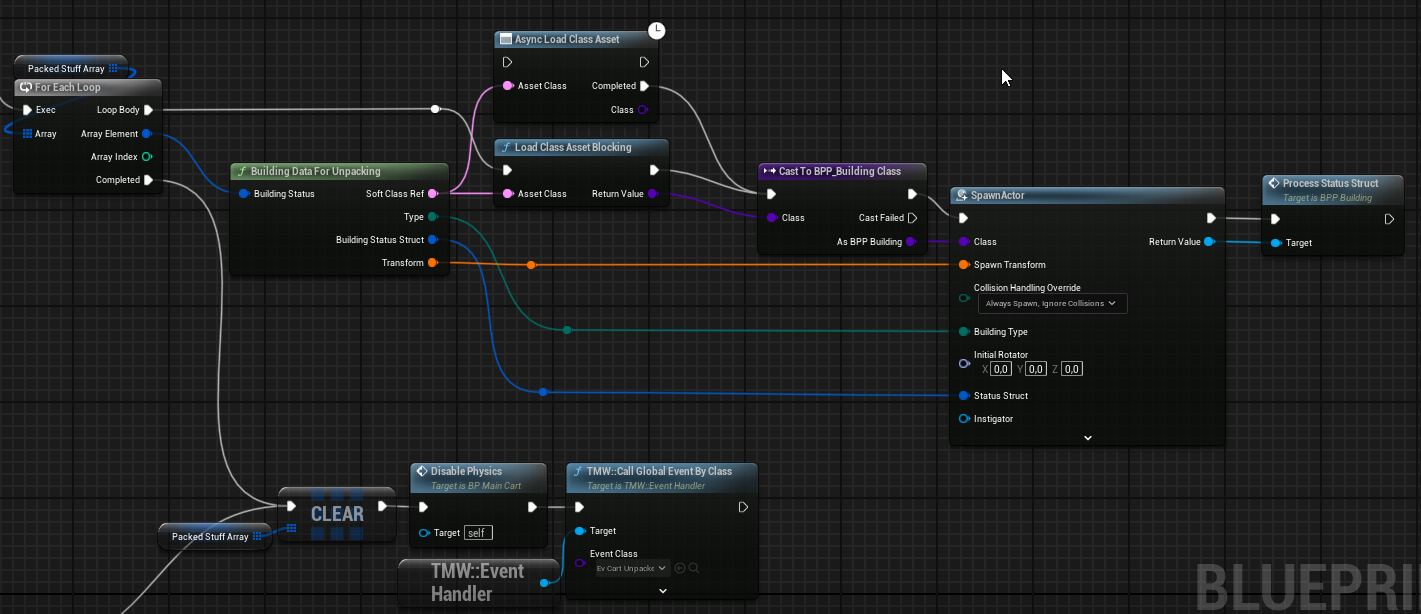Click the browse icon beside Event Class

[693, 568]
